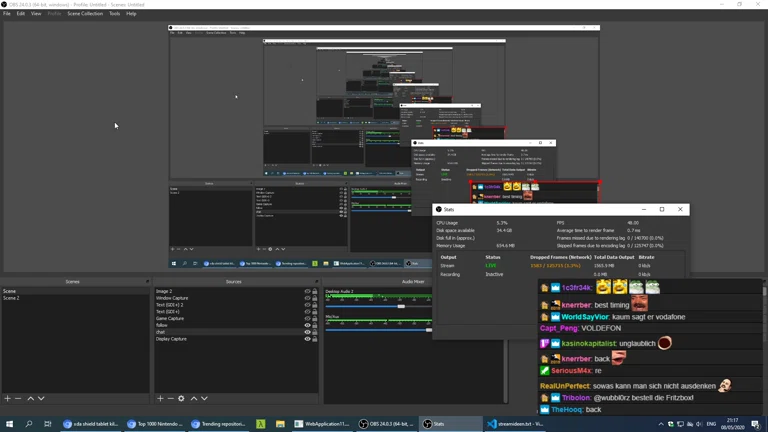Viewport: 768px width, 432px height.
Task: Open the File menu
Action: pyautogui.click(x=7, y=14)
